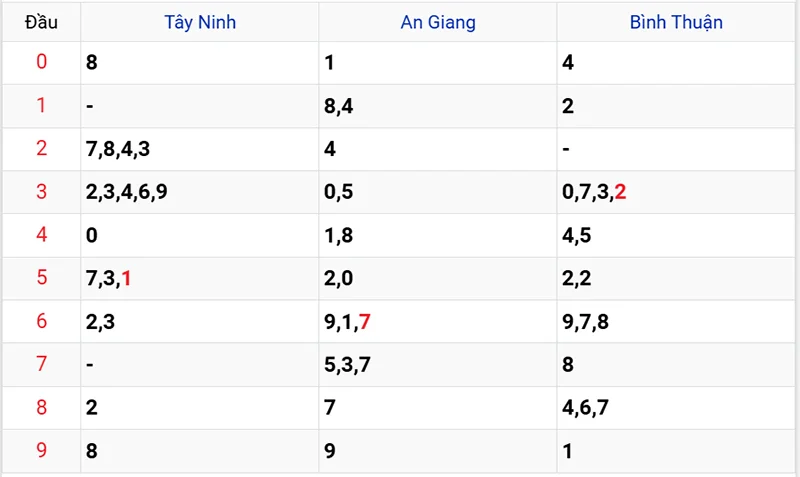Click An Giang cell showing 8,4
Image resolution: width=800 pixels, height=477 pixels.
click(339, 106)
